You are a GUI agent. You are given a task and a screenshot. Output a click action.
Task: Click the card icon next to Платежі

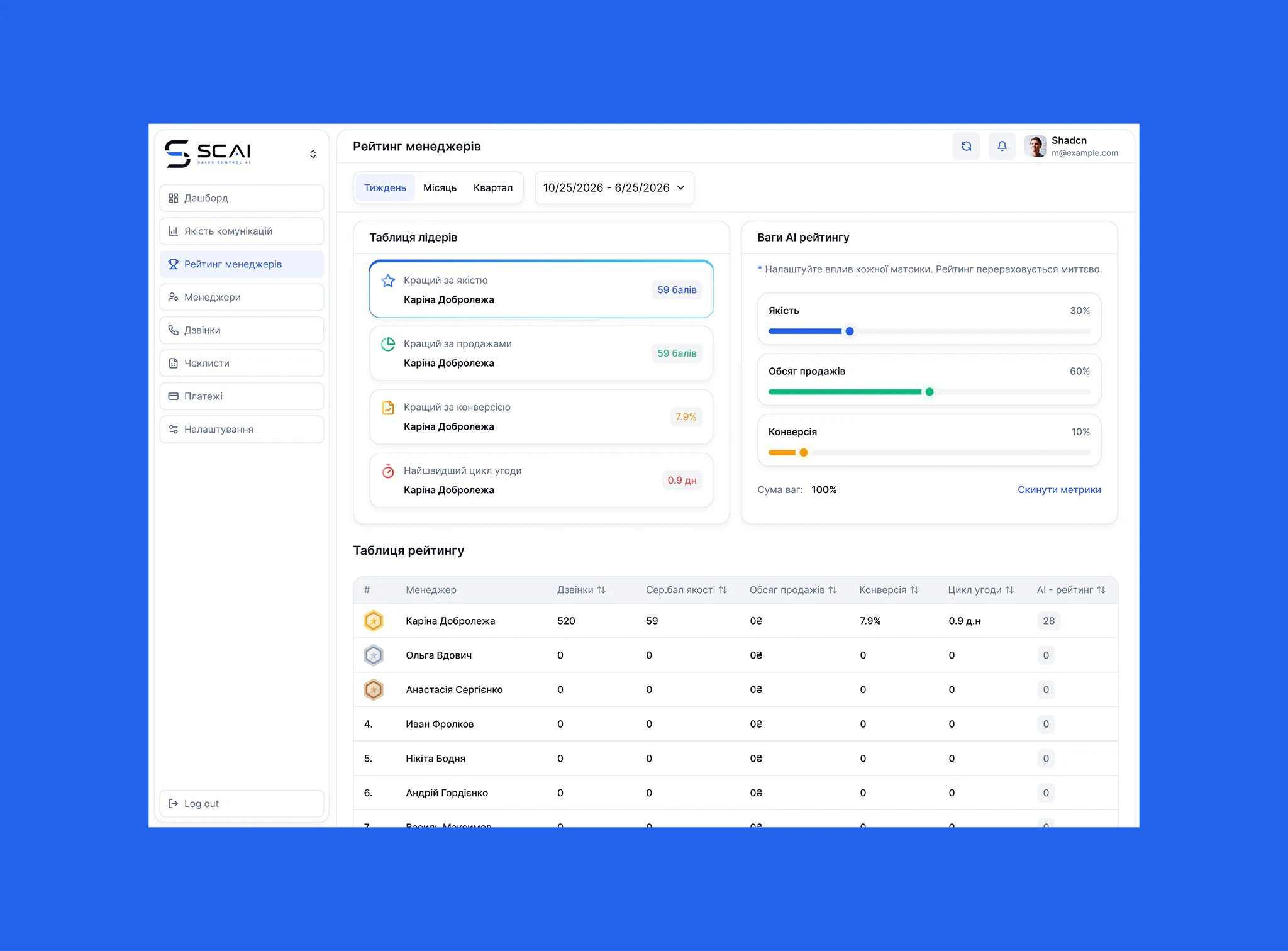173,396
